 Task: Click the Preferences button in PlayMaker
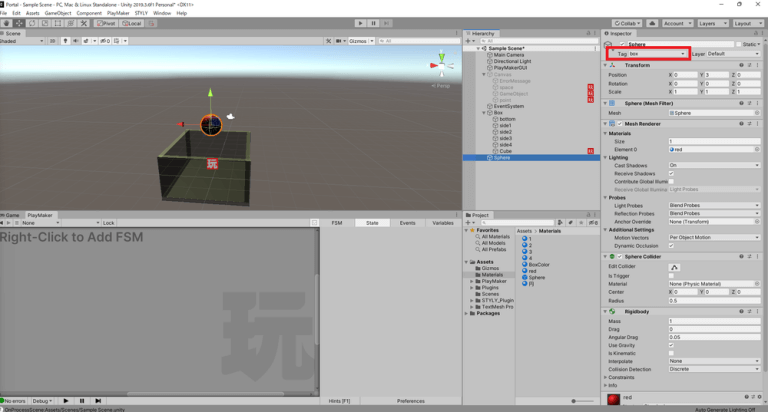[410, 401]
